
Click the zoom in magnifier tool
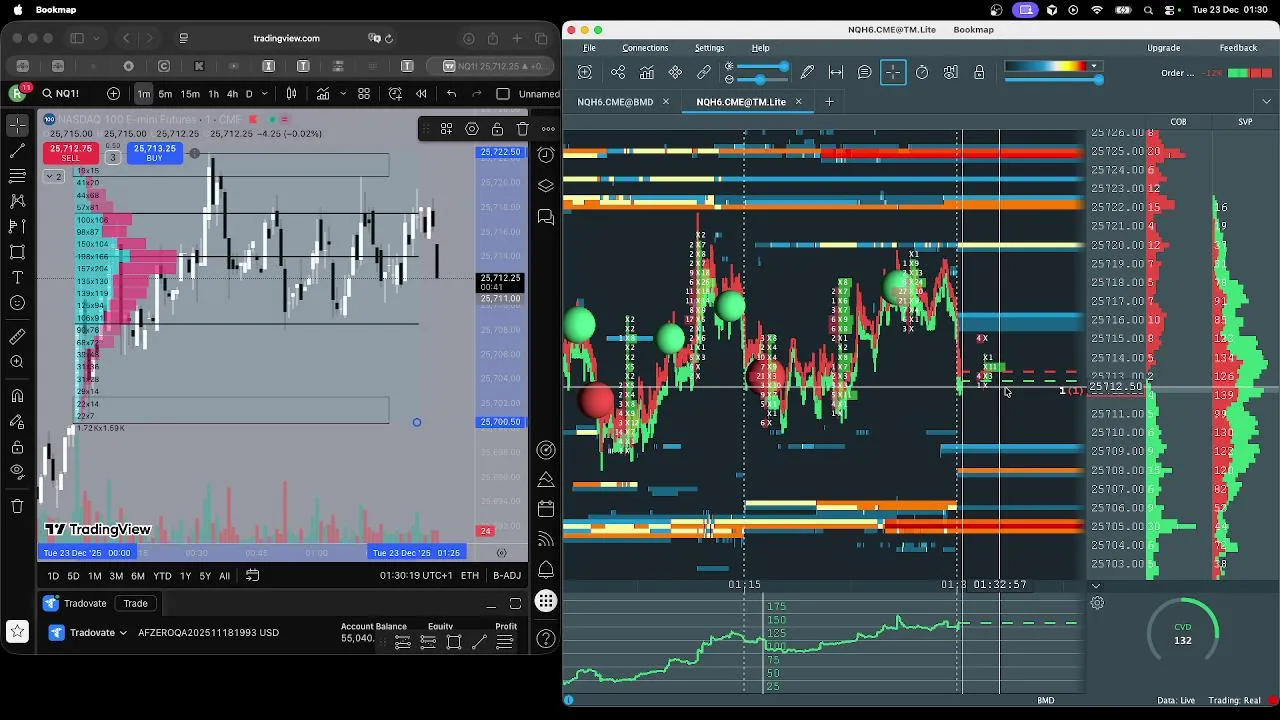point(17,362)
